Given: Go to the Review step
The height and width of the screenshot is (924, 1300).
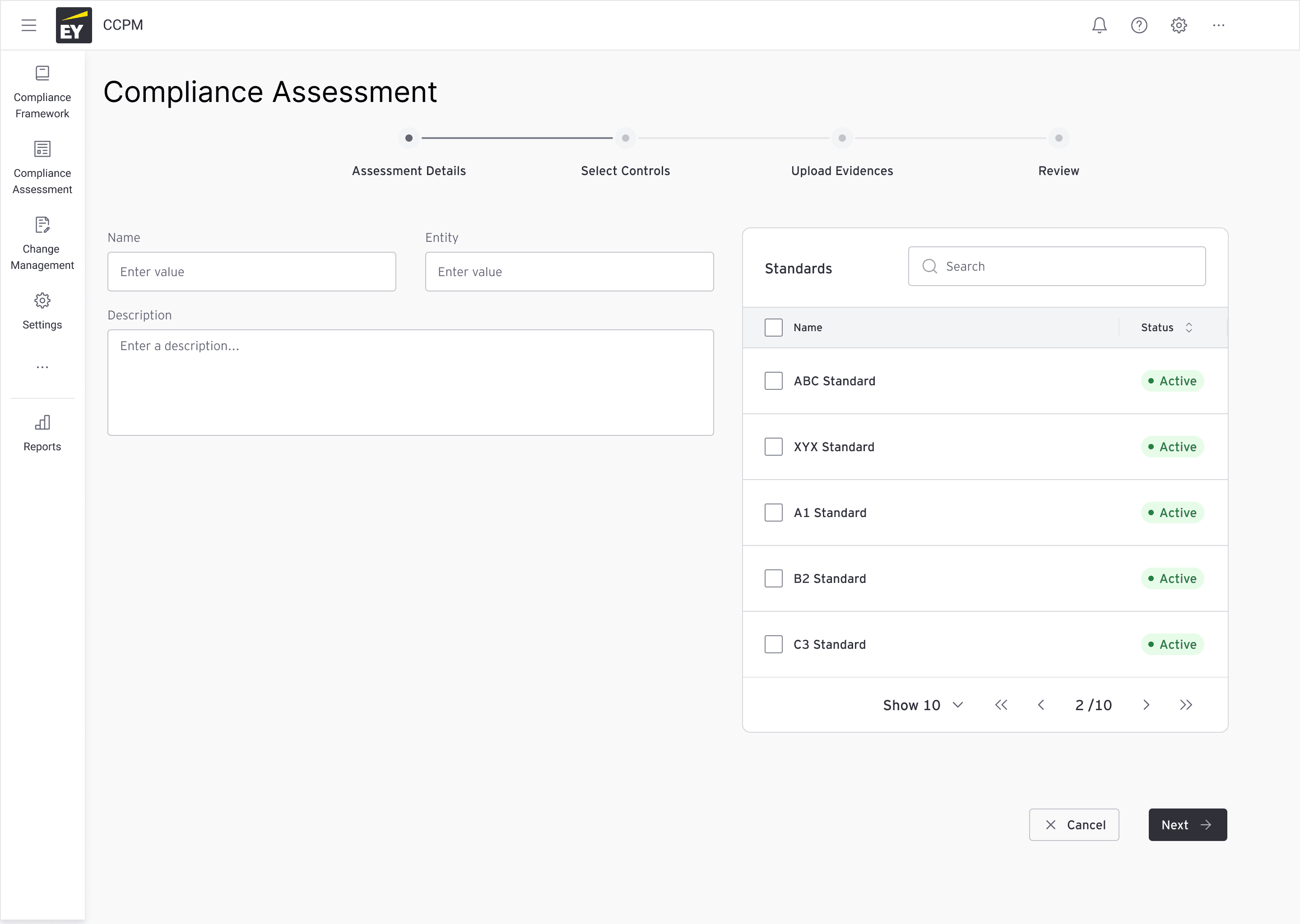Looking at the screenshot, I should click(x=1058, y=138).
